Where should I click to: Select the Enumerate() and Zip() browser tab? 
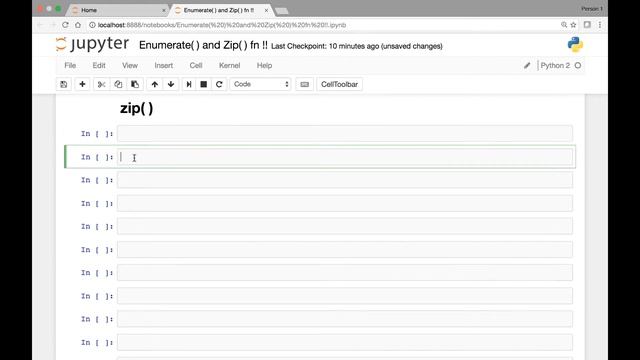(x=222, y=10)
